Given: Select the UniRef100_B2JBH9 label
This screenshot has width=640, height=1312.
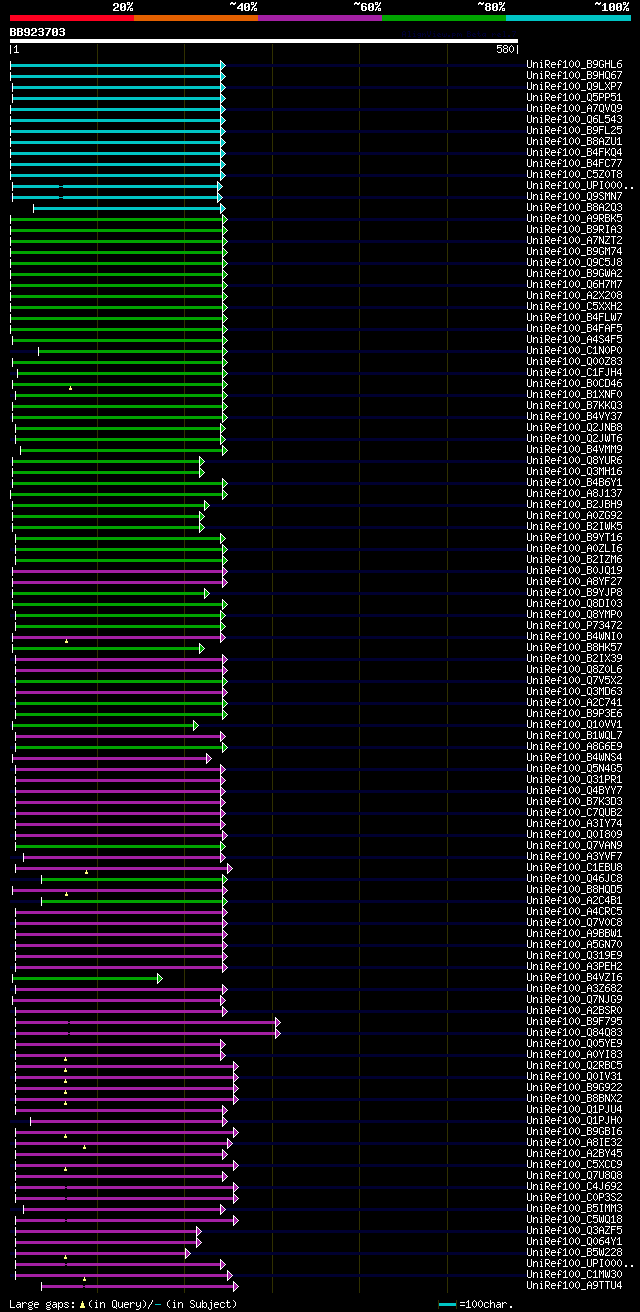Looking at the screenshot, I should pyautogui.click(x=574, y=504).
